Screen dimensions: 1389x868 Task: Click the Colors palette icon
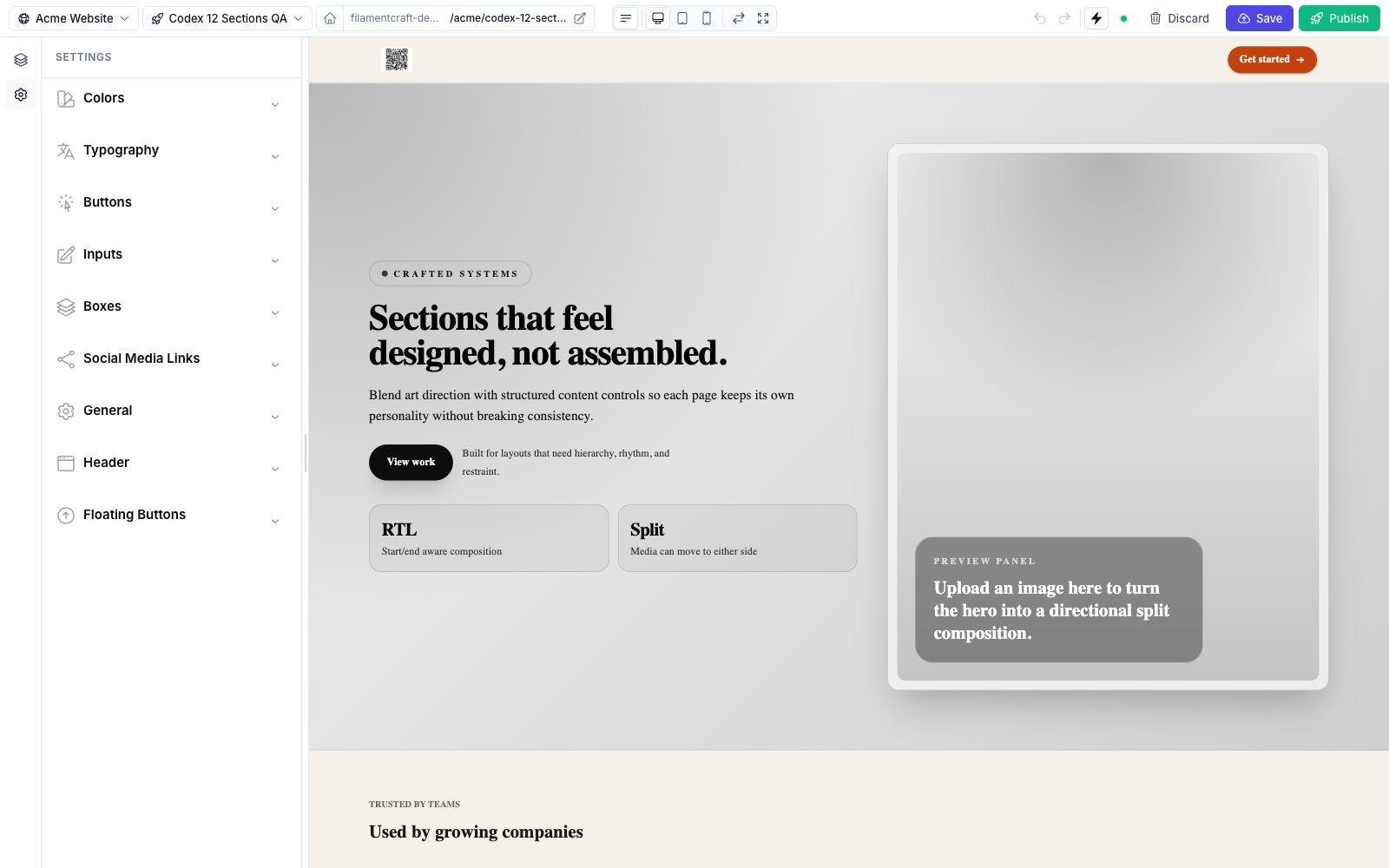pos(66,99)
